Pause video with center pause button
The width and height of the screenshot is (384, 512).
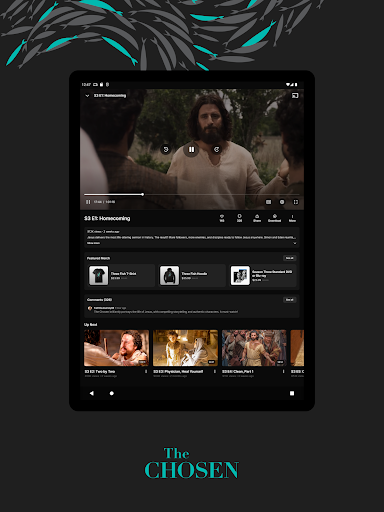point(191,149)
